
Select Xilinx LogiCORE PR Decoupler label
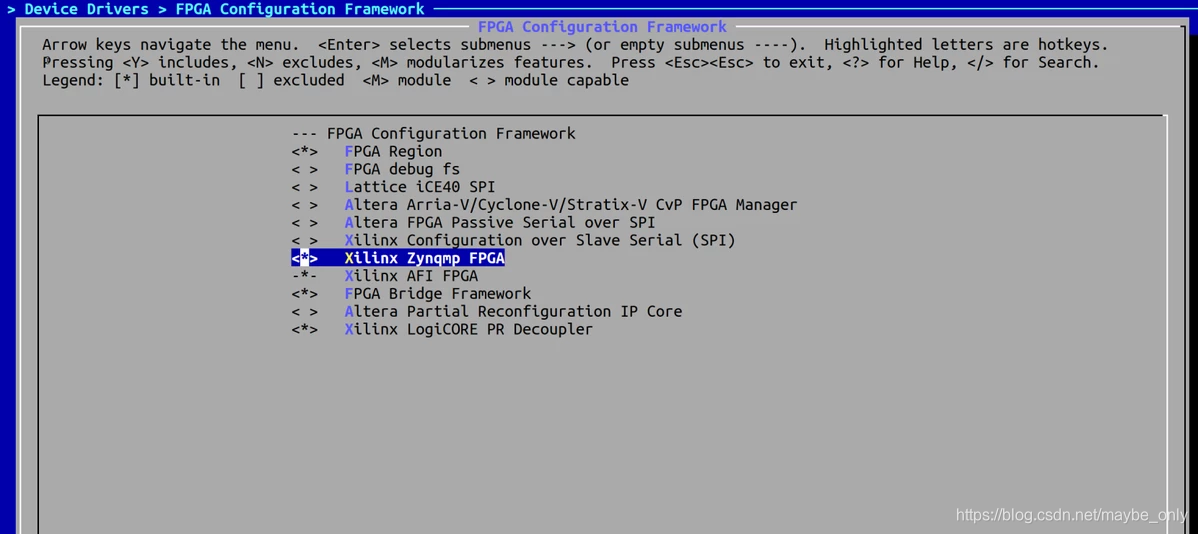tap(468, 329)
